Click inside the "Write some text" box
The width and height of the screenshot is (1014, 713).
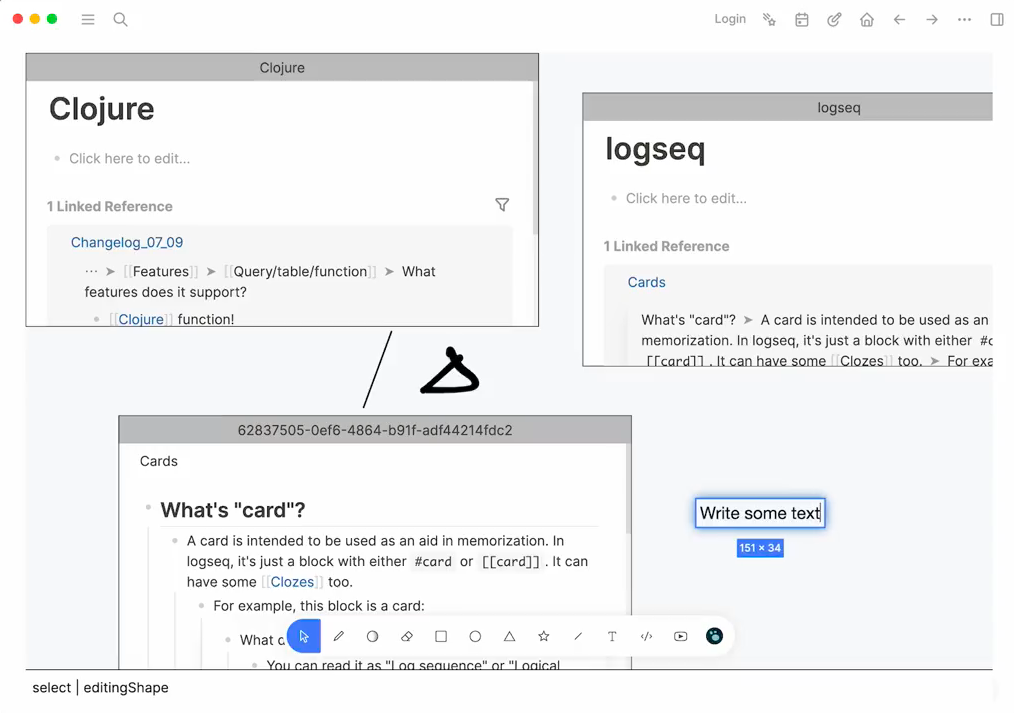[760, 513]
